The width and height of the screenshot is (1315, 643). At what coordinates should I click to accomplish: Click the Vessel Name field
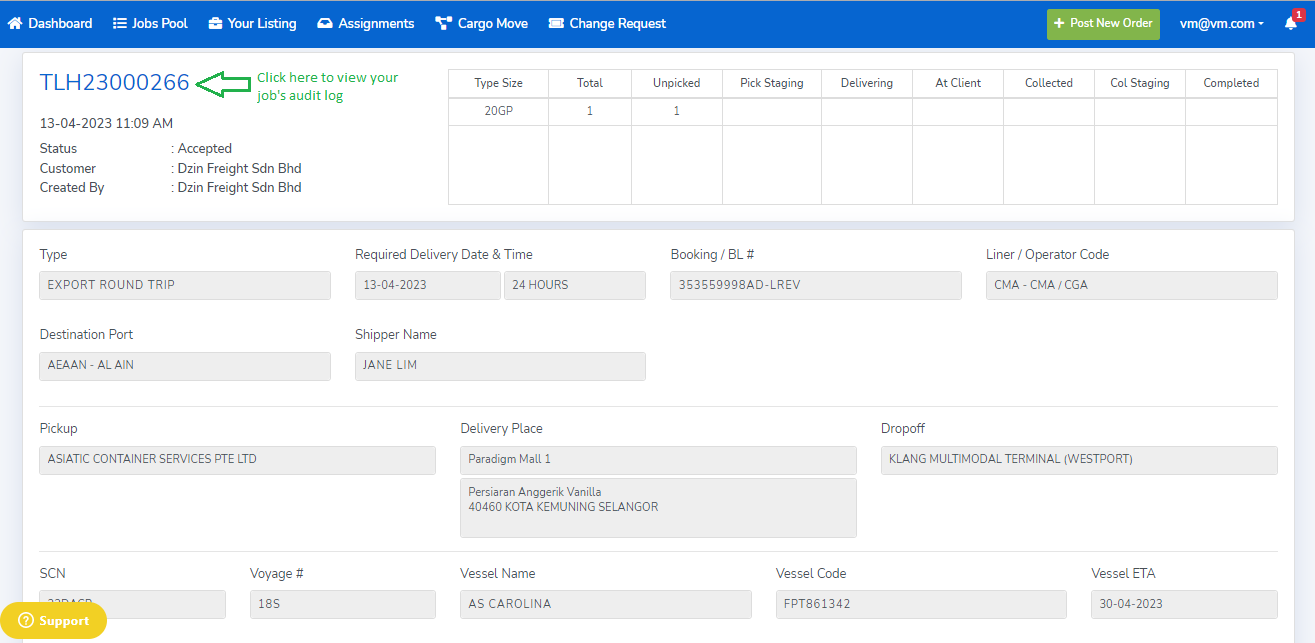click(606, 604)
